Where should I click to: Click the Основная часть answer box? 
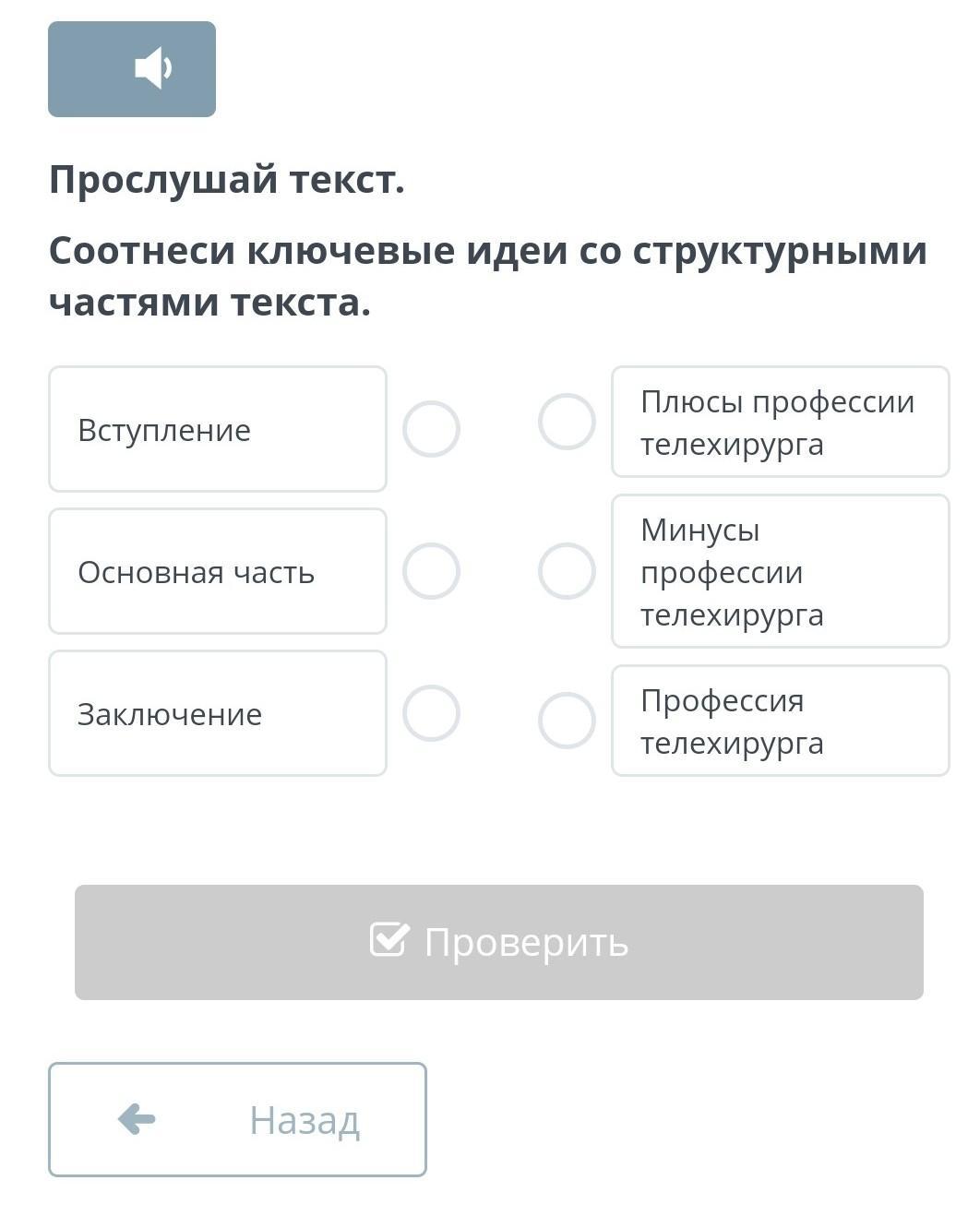point(217,571)
